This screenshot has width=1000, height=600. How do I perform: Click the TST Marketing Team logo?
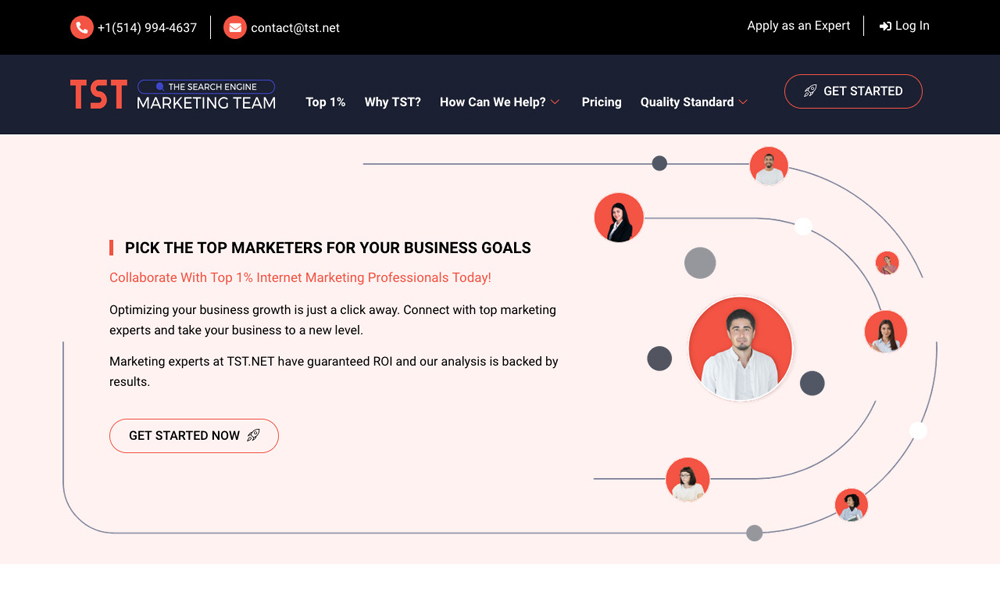coord(173,94)
